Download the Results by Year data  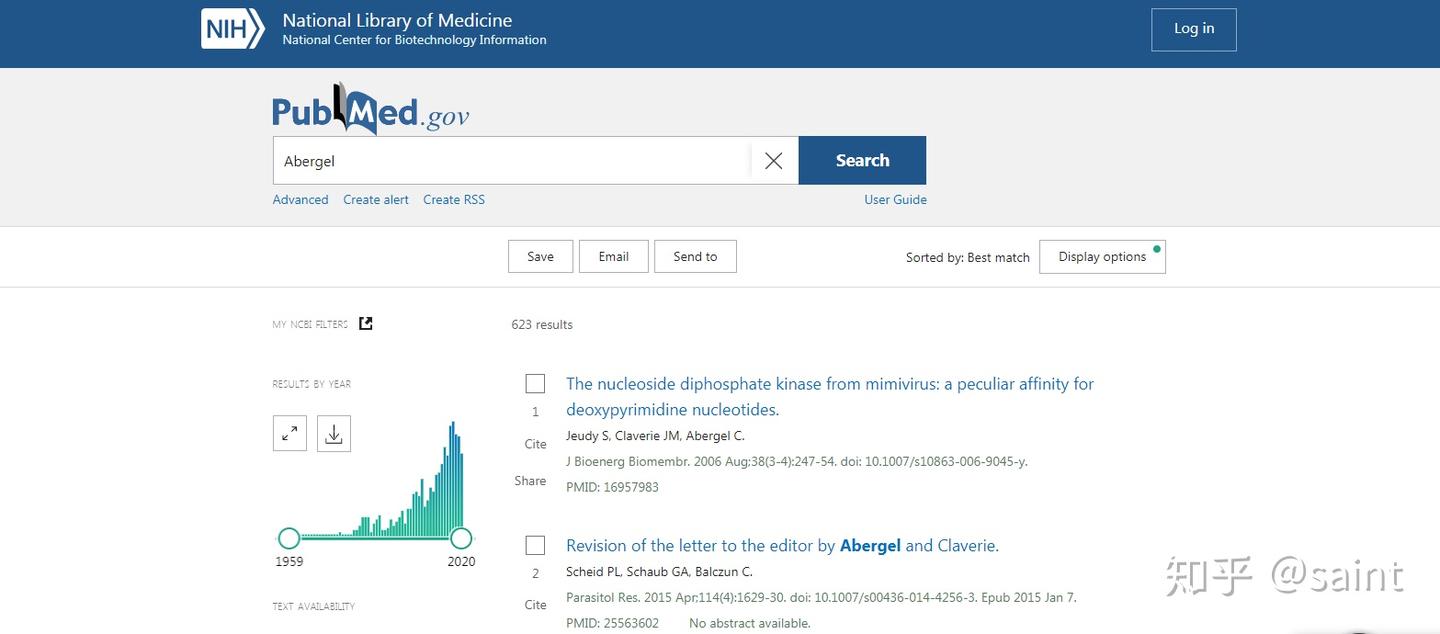[x=334, y=433]
